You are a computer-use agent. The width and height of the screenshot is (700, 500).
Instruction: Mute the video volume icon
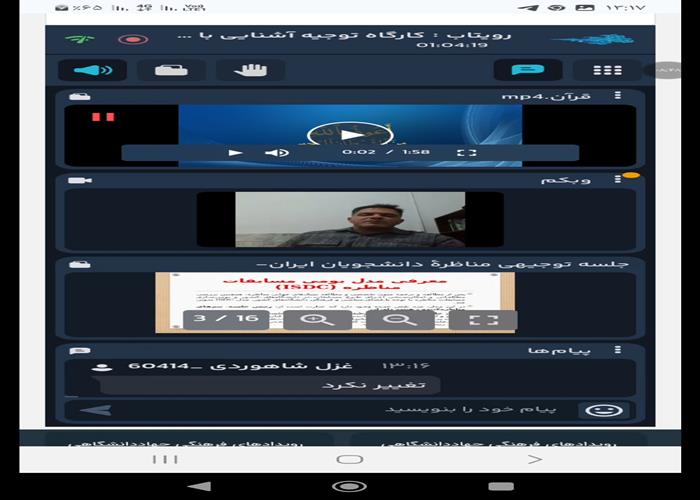click(276, 153)
